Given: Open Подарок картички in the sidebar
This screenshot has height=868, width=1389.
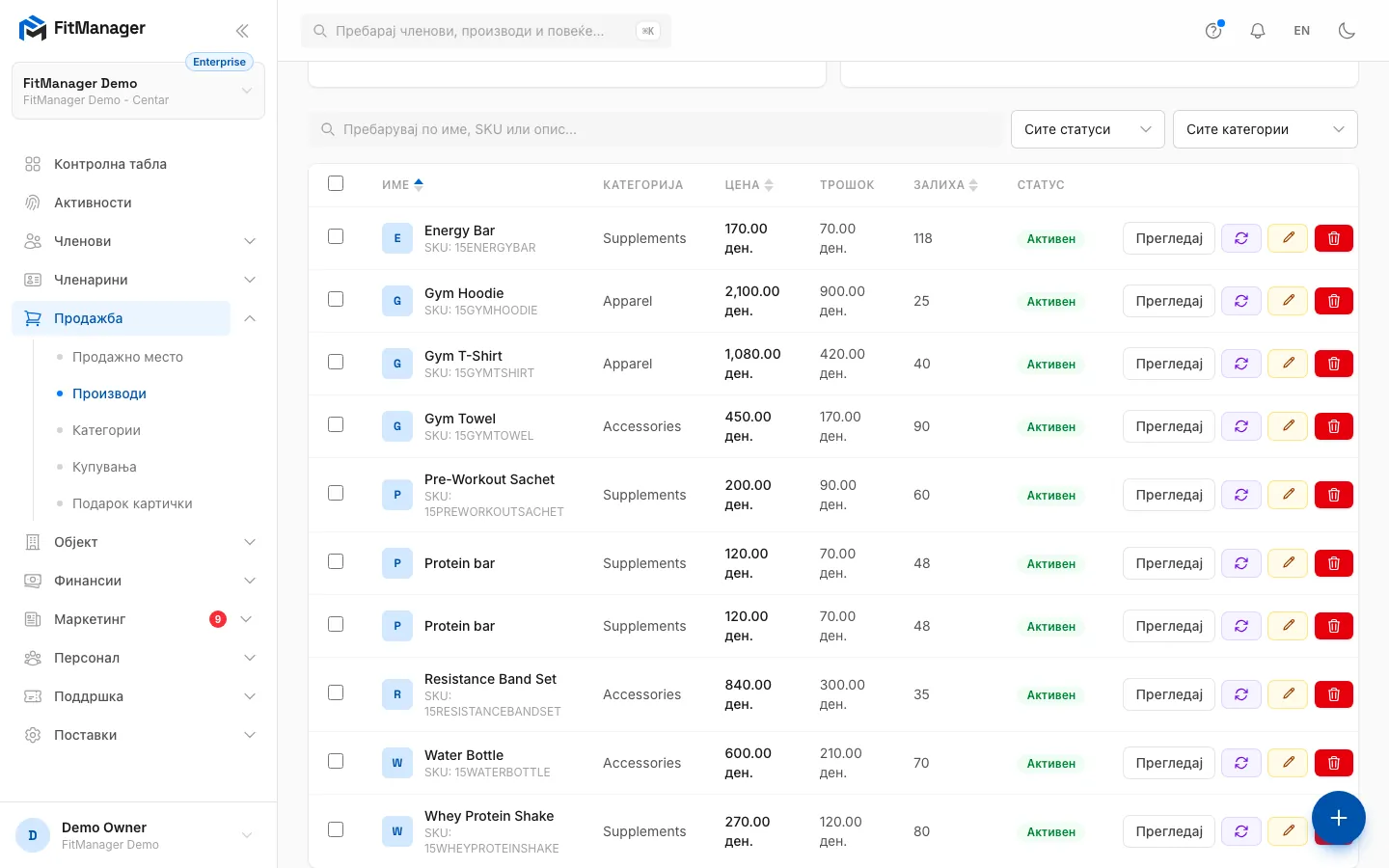Looking at the screenshot, I should coord(132,503).
